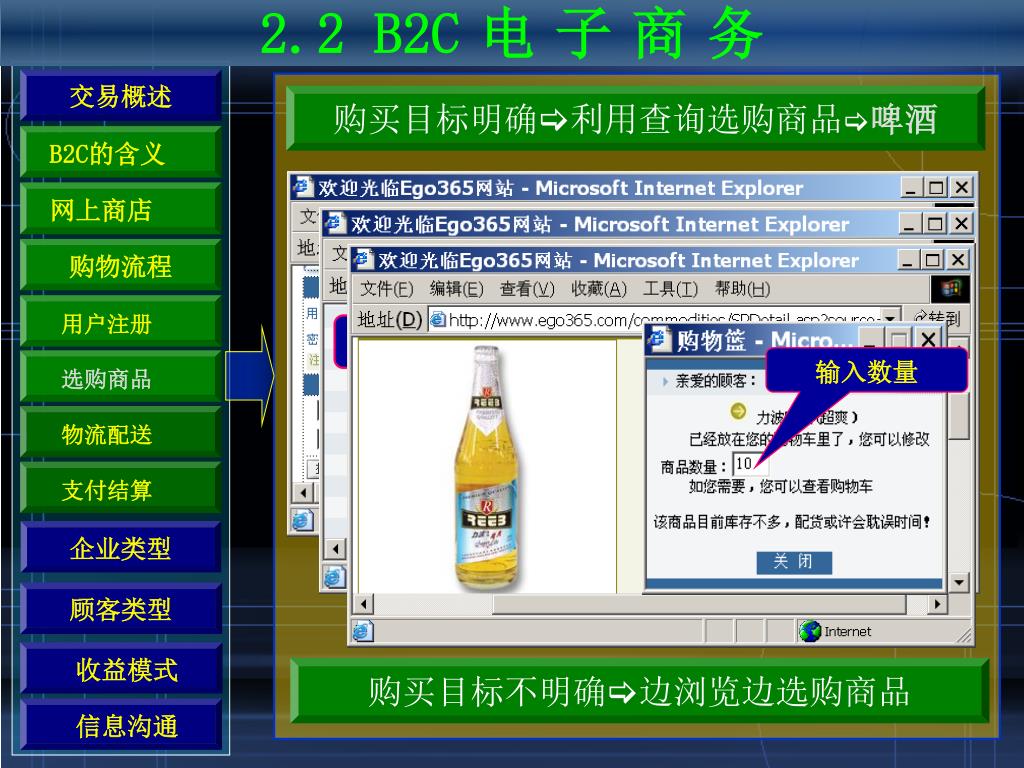1024x768 pixels.
Task: Click the 该商品目前库存不多 warning text
Action: tap(792, 521)
